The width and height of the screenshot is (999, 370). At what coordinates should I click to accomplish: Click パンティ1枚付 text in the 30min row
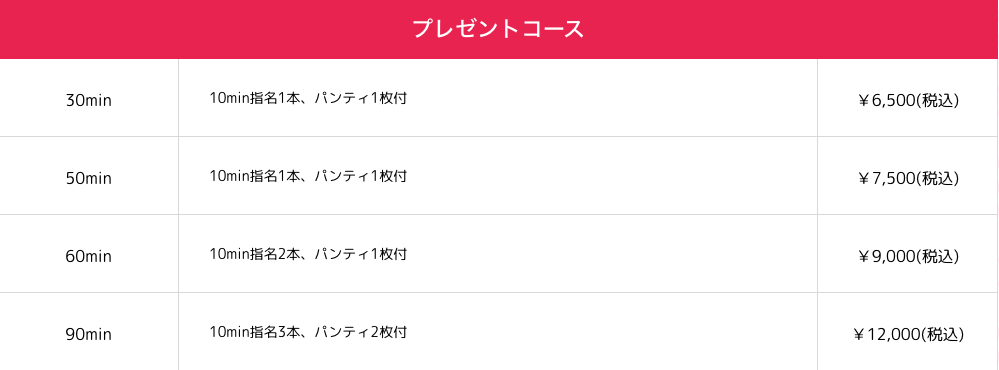[x=361, y=99]
